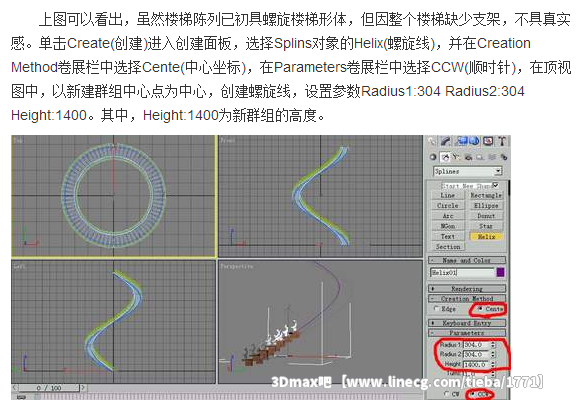Click the Height value field
The image size is (583, 401).
pyautogui.click(x=476, y=365)
